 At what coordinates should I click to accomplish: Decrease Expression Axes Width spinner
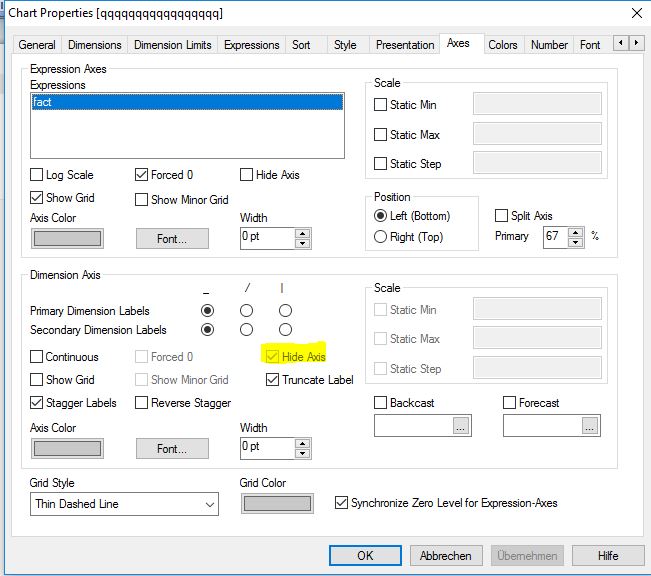coord(303,243)
